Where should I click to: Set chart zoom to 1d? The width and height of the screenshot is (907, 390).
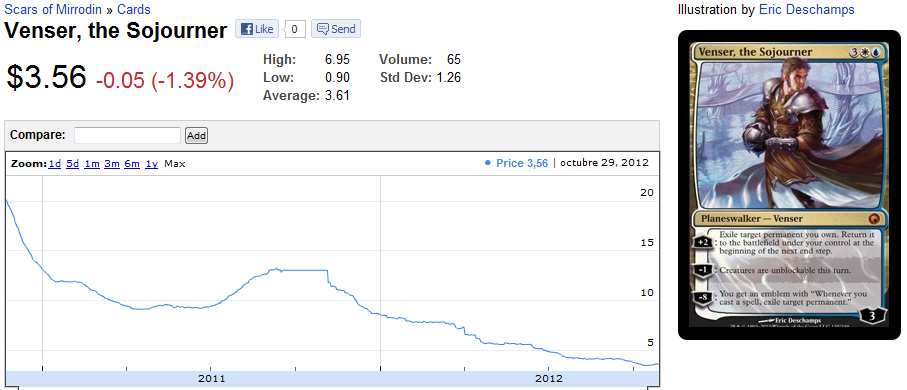coord(55,164)
